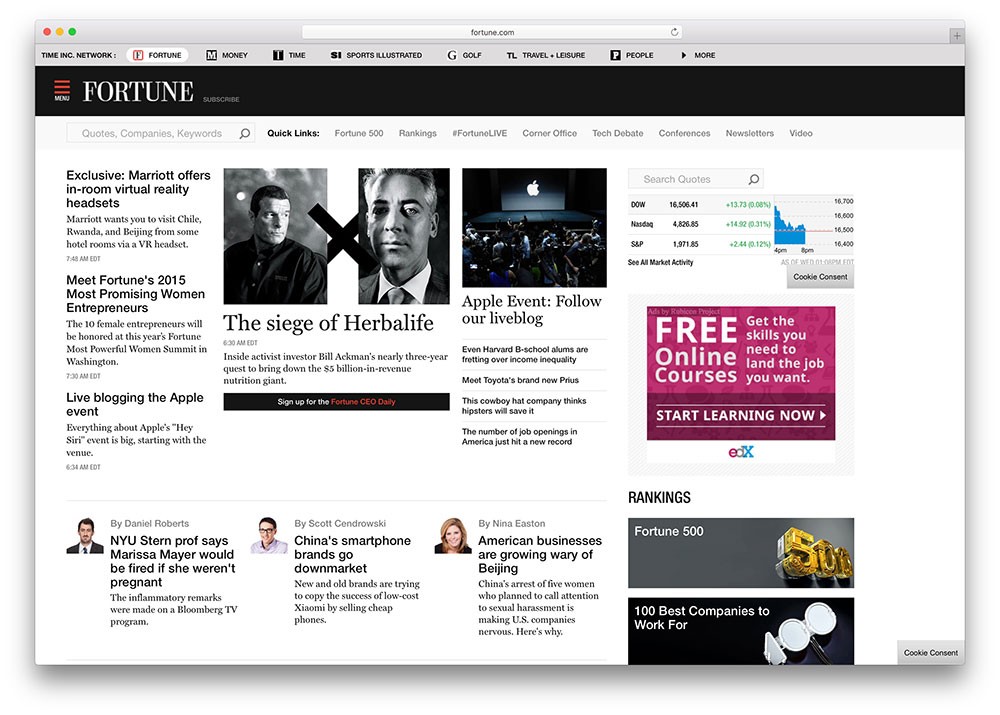Click Daniel Roberts author photo
Image resolution: width=1000 pixels, height=715 pixels.
85,536
